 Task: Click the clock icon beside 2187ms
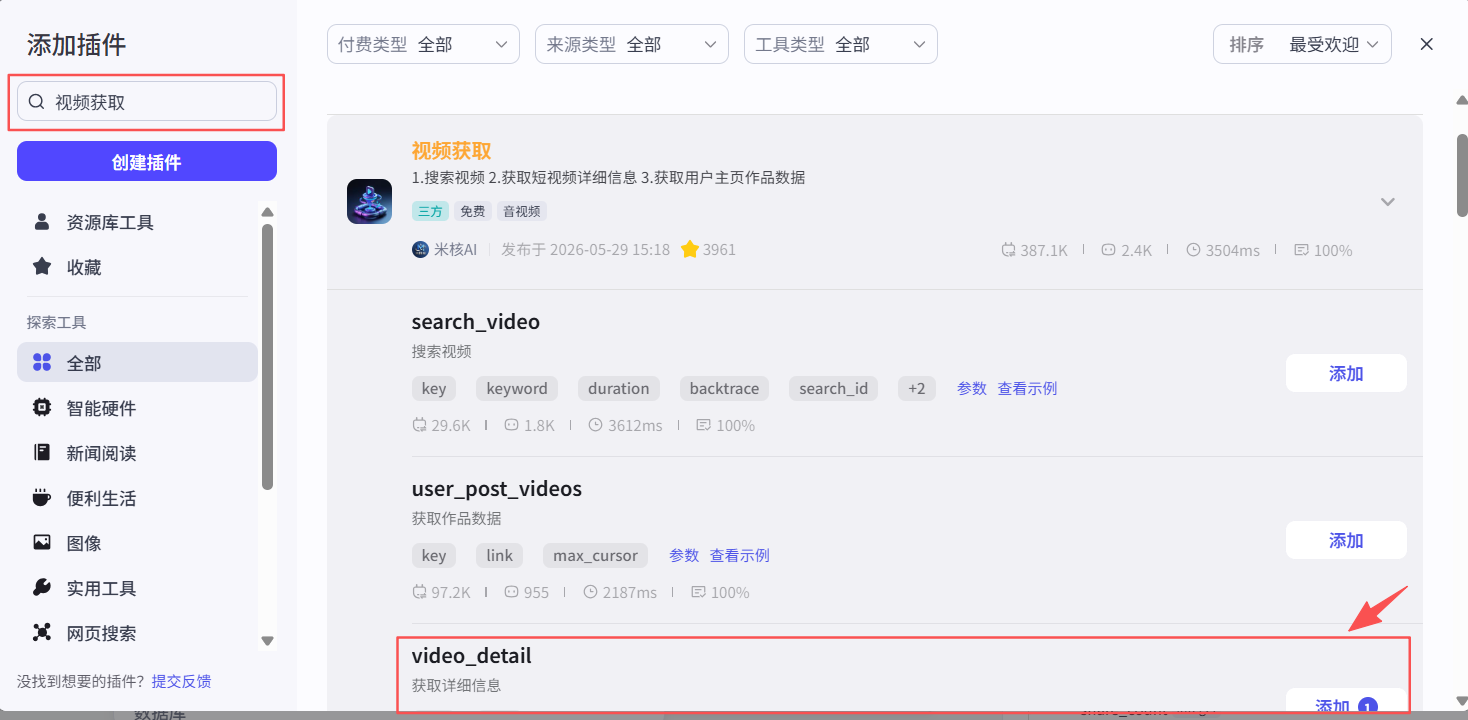coord(590,592)
